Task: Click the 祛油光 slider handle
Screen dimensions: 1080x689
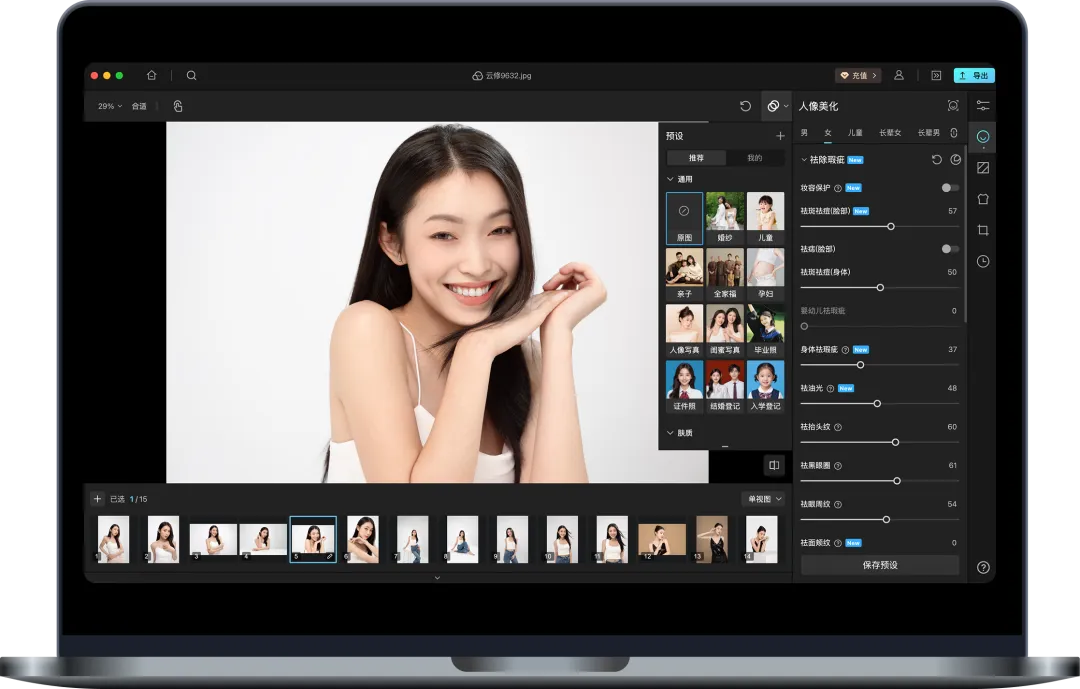Action: click(x=877, y=403)
